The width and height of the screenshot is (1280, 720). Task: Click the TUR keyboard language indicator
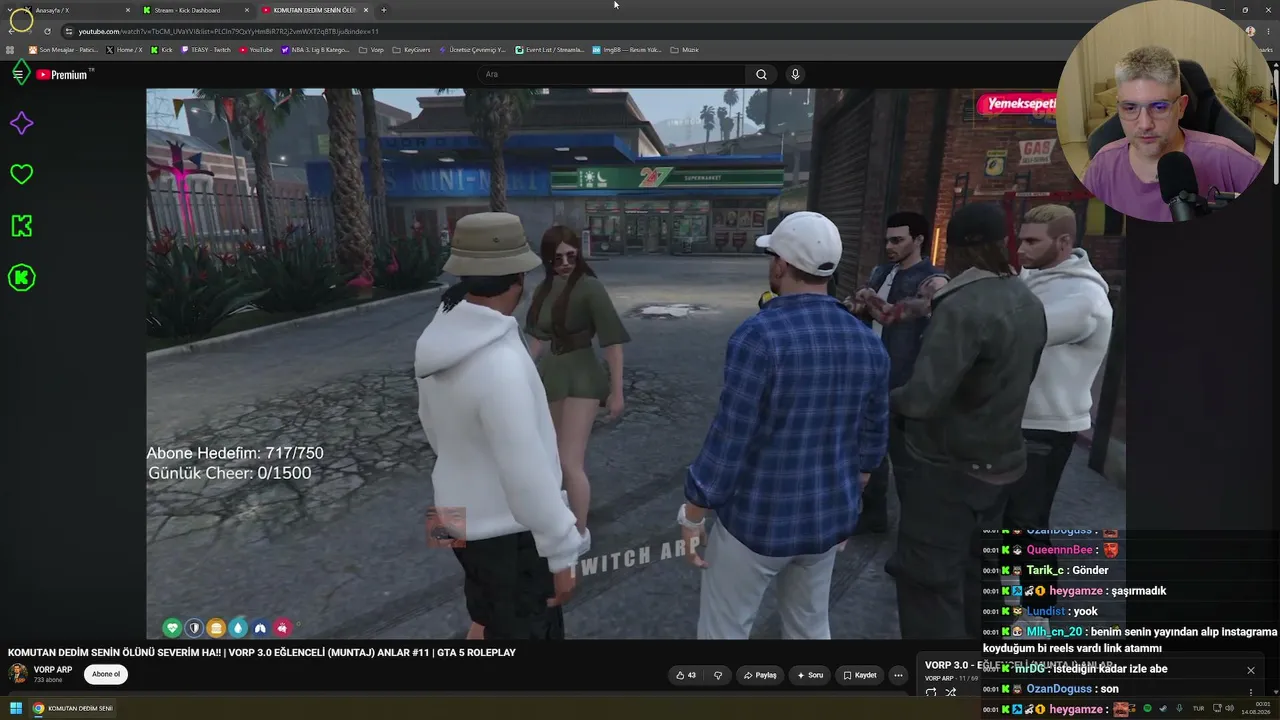click(x=1198, y=708)
